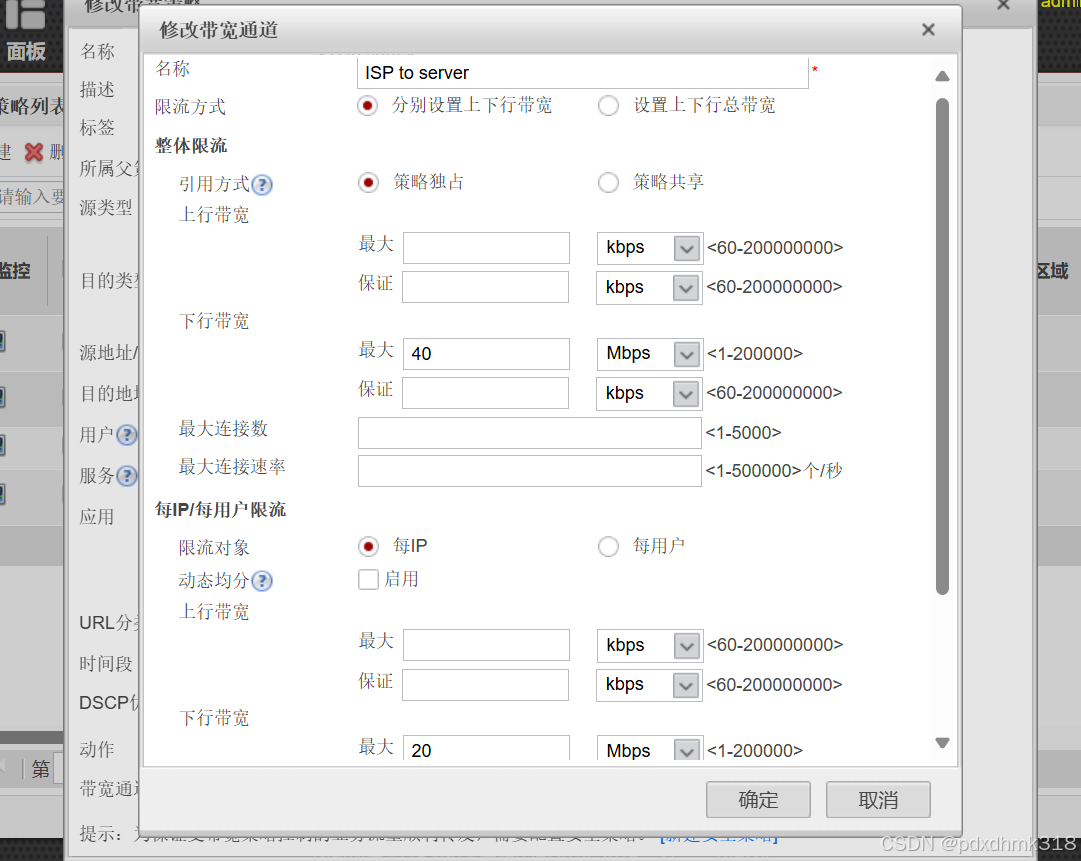Select 每IP as throttling target
Viewport: 1081px width, 861px height.
(x=368, y=547)
